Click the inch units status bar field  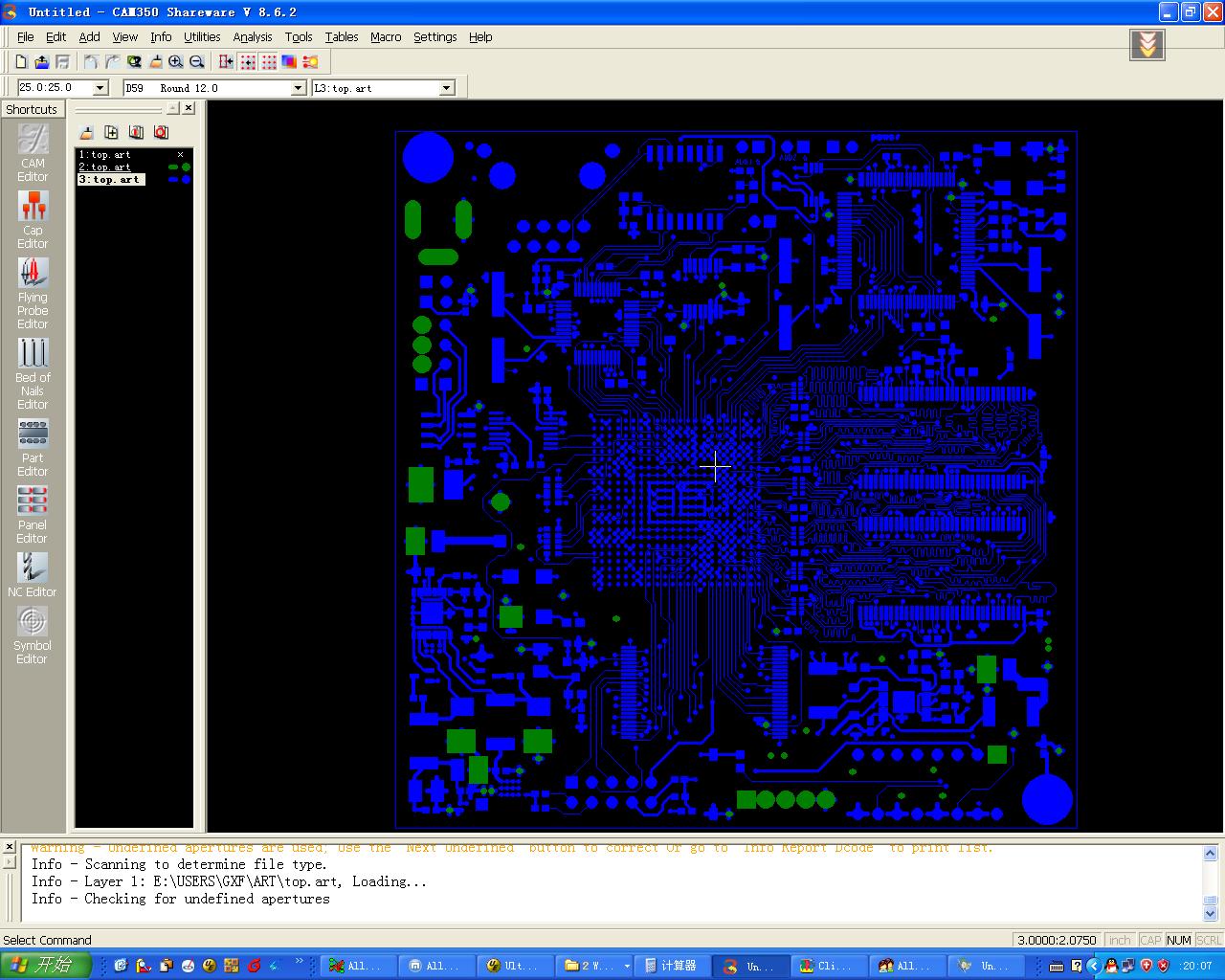pyautogui.click(x=1120, y=940)
